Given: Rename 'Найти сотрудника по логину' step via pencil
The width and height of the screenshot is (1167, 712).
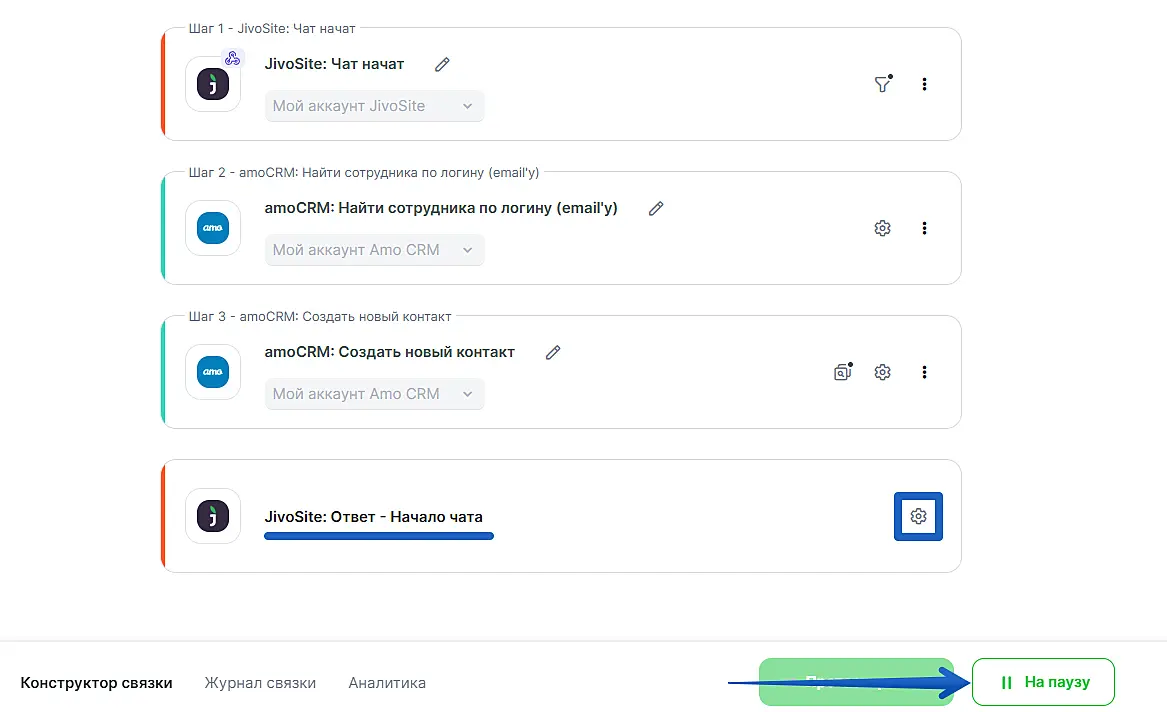Looking at the screenshot, I should point(656,209).
